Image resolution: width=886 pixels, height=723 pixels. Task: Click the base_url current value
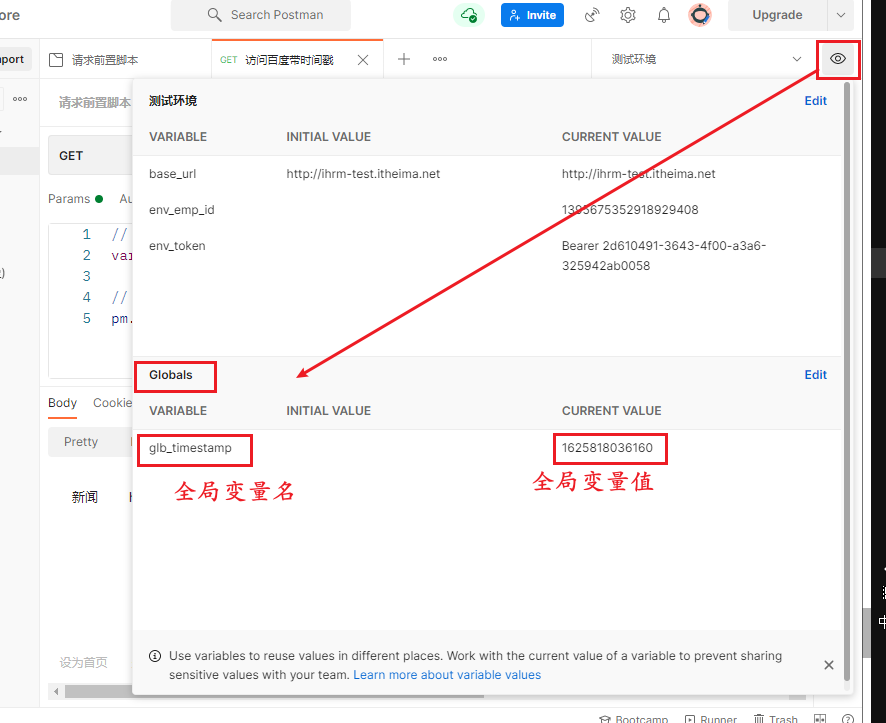point(638,174)
